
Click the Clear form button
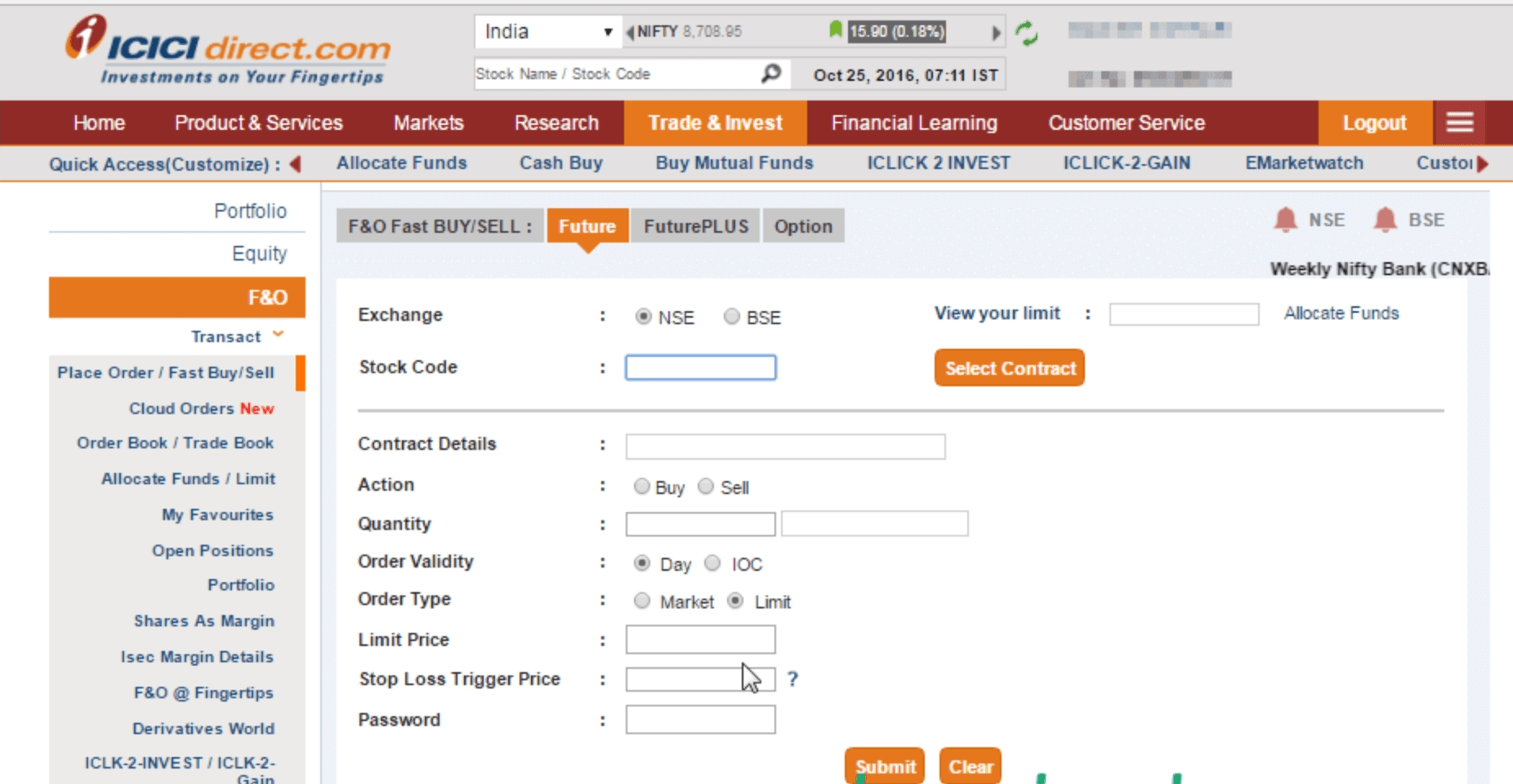coord(971,766)
